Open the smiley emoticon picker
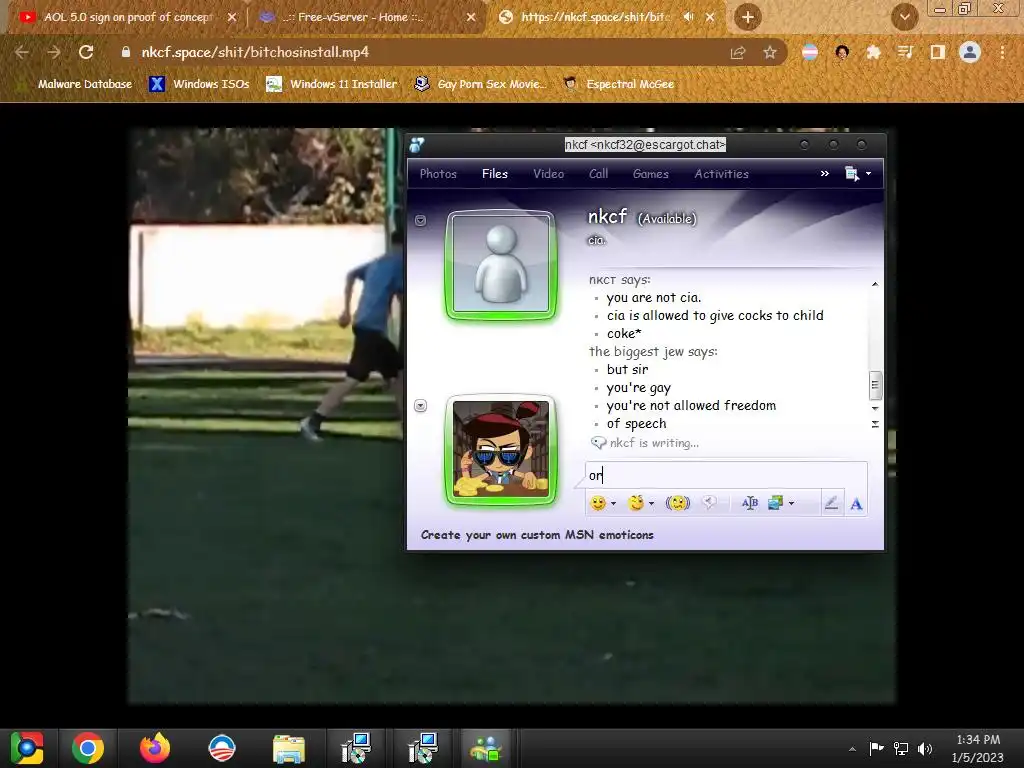Image resolution: width=1024 pixels, height=768 pixels. pos(597,503)
